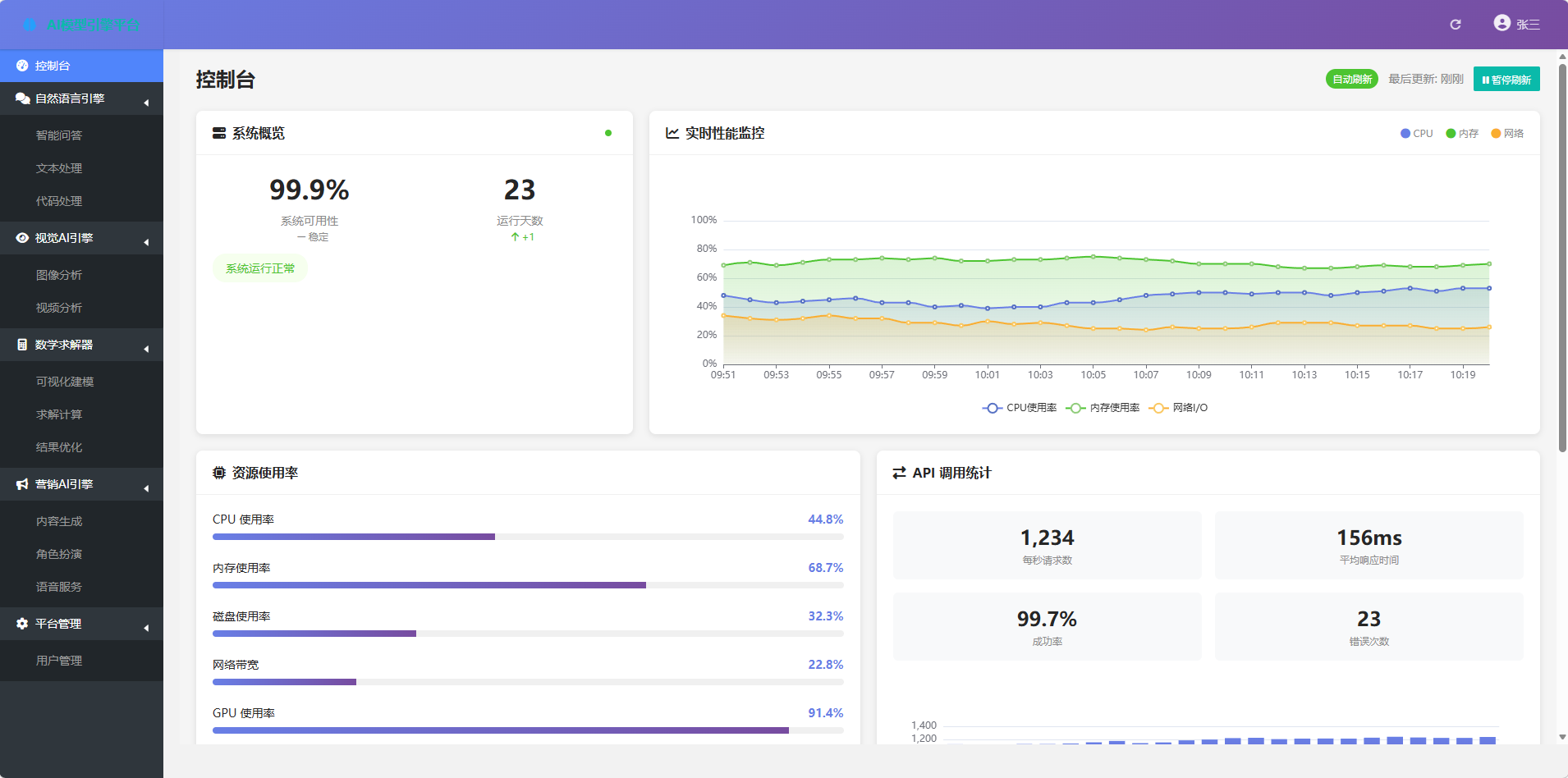Open the 智能问答 menu item
Viewport: 1568px width, 778px height.
pyautogui.click(x=59, y=135)
